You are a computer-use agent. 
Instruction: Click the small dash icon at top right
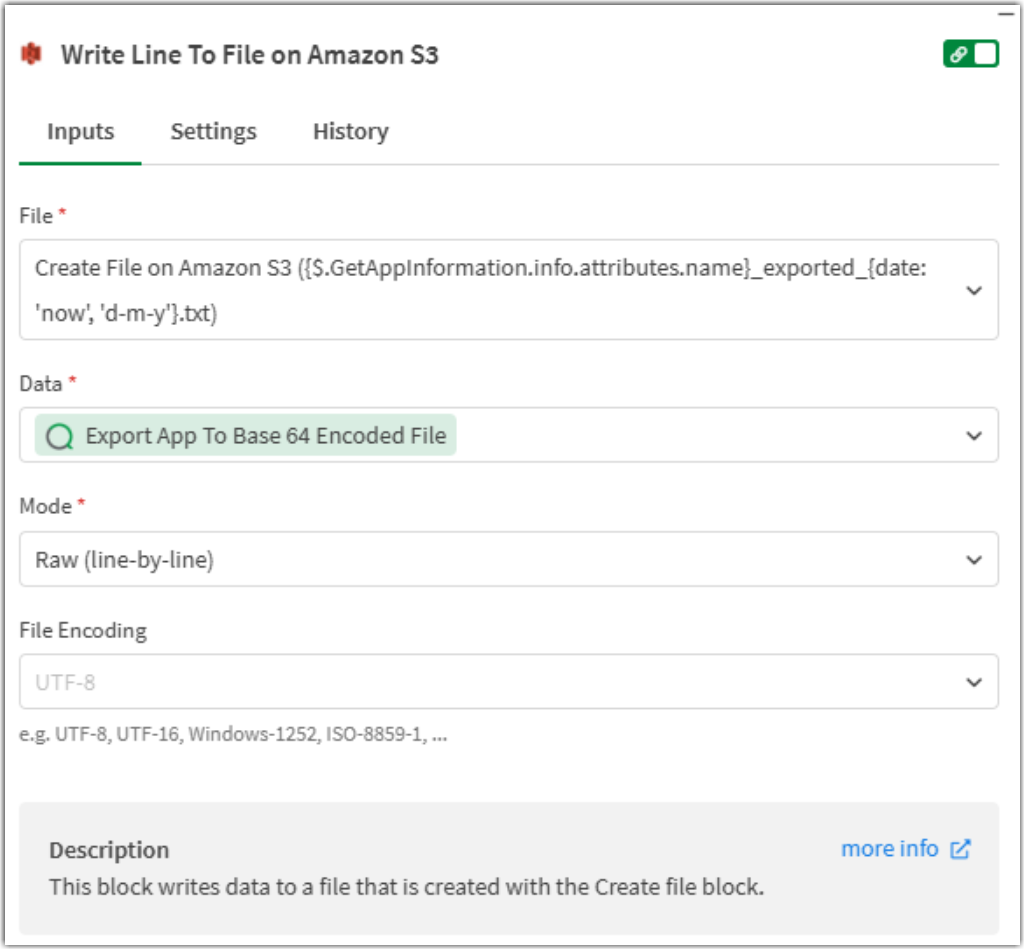1005,16
